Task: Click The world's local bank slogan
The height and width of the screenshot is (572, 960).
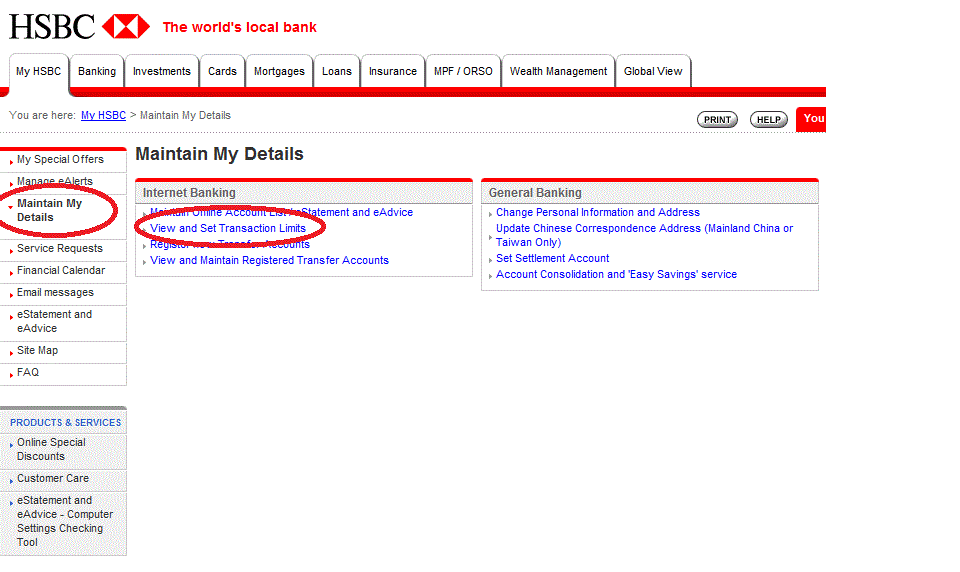Action: (239, 28)
